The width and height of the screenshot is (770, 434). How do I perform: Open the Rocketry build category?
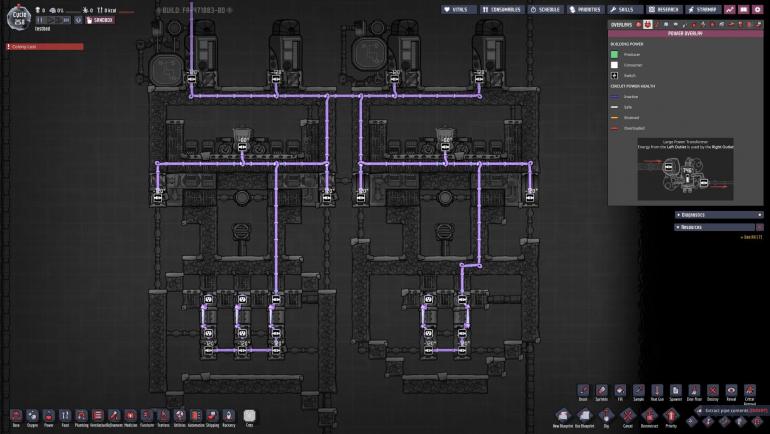point(229,416)
